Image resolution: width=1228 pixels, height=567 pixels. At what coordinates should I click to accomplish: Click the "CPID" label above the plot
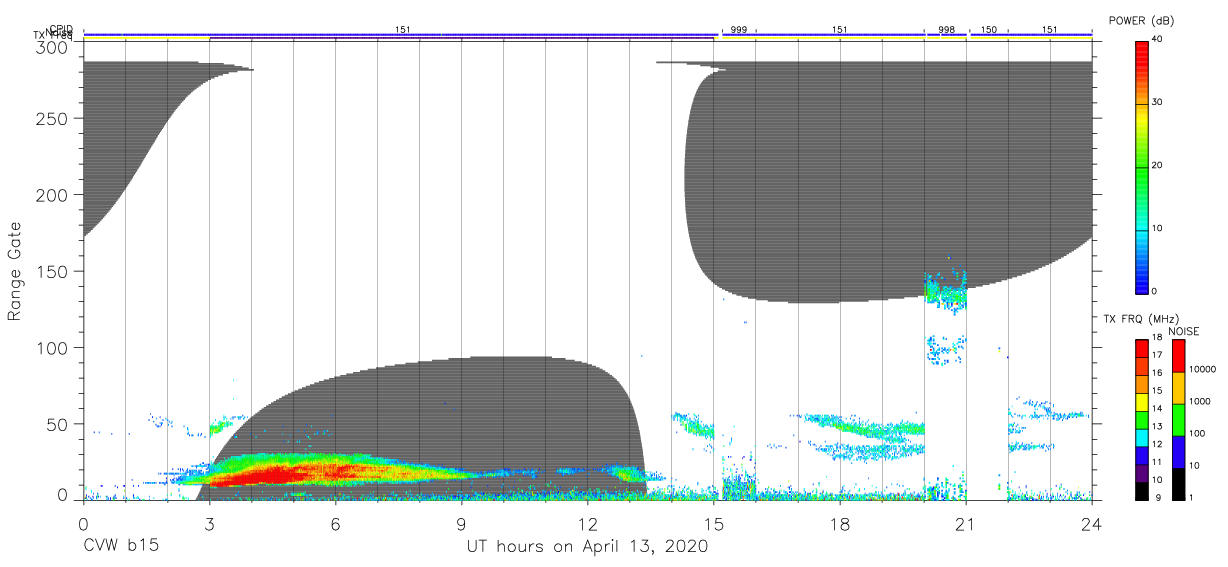(x=61, y=29)
